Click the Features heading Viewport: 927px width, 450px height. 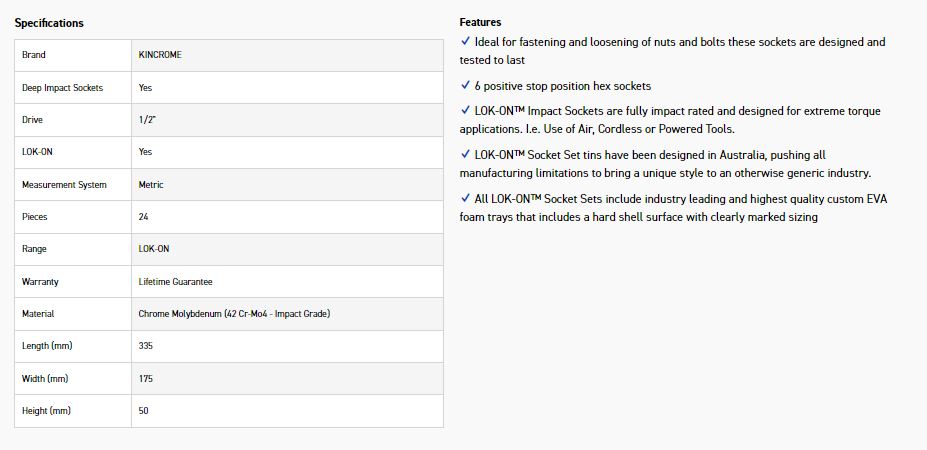point(480,22)
